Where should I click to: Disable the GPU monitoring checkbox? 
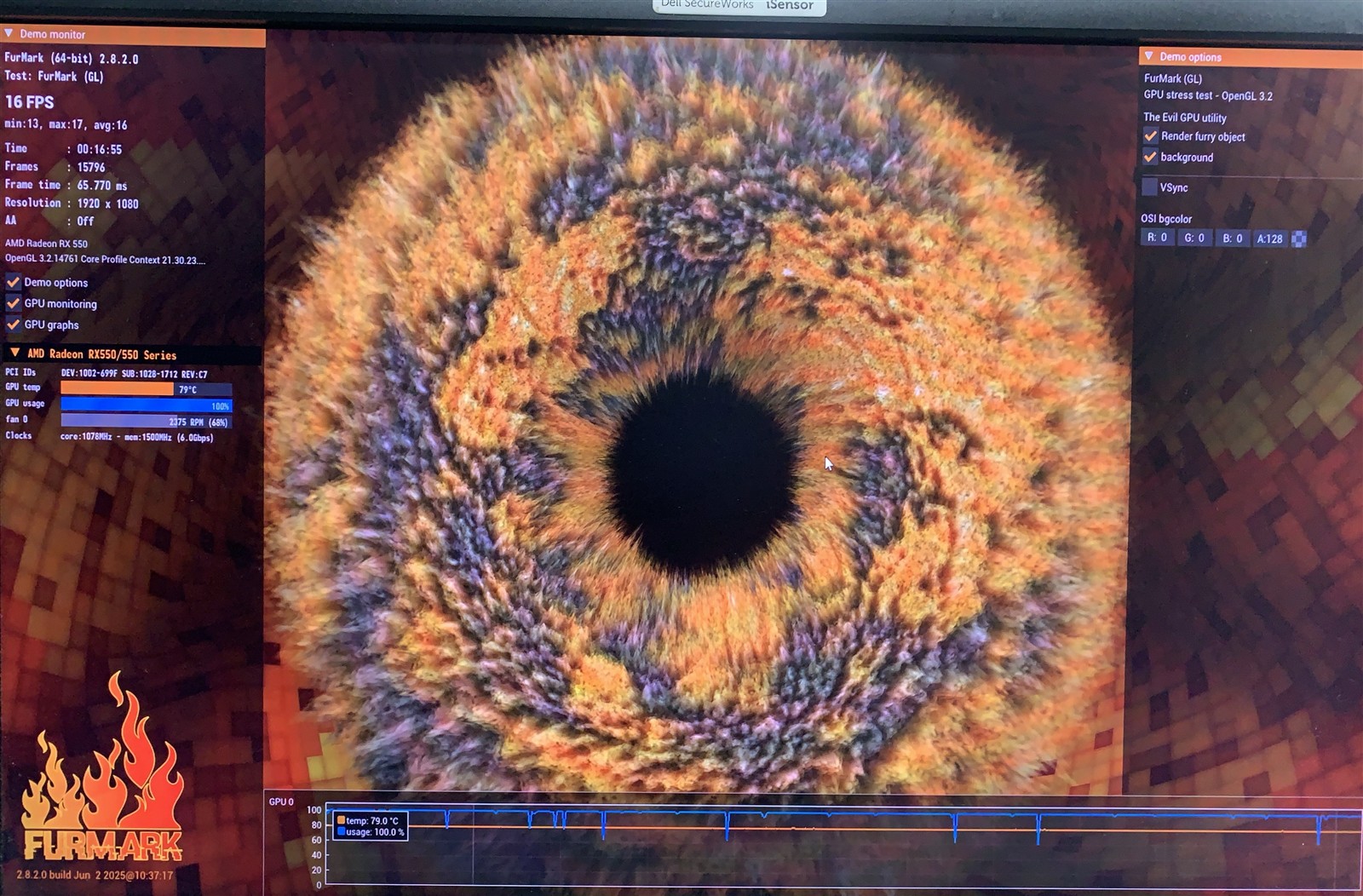coord(14,303)
